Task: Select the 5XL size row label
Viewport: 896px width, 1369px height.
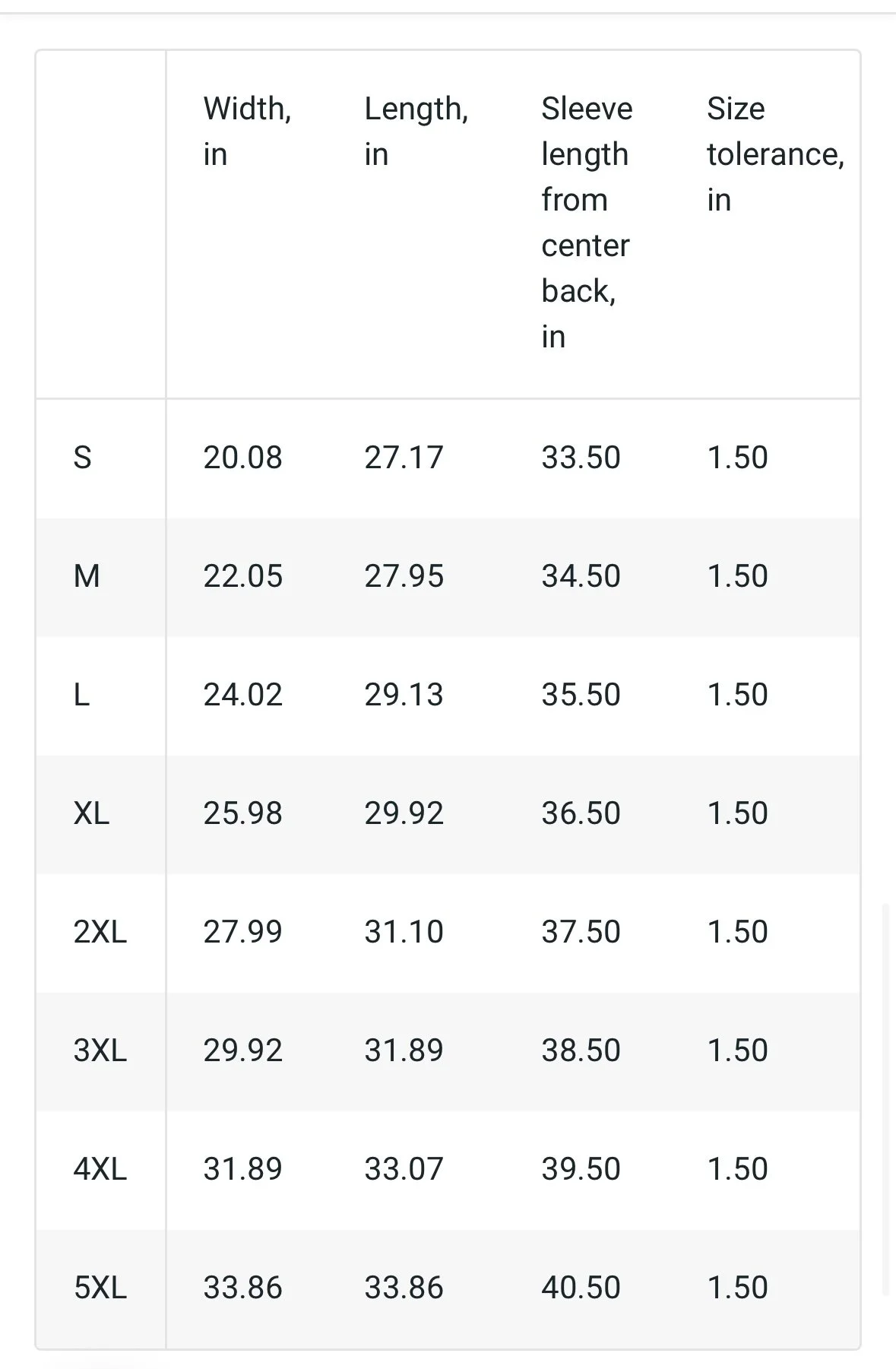Action: (x=100, y=1288)
